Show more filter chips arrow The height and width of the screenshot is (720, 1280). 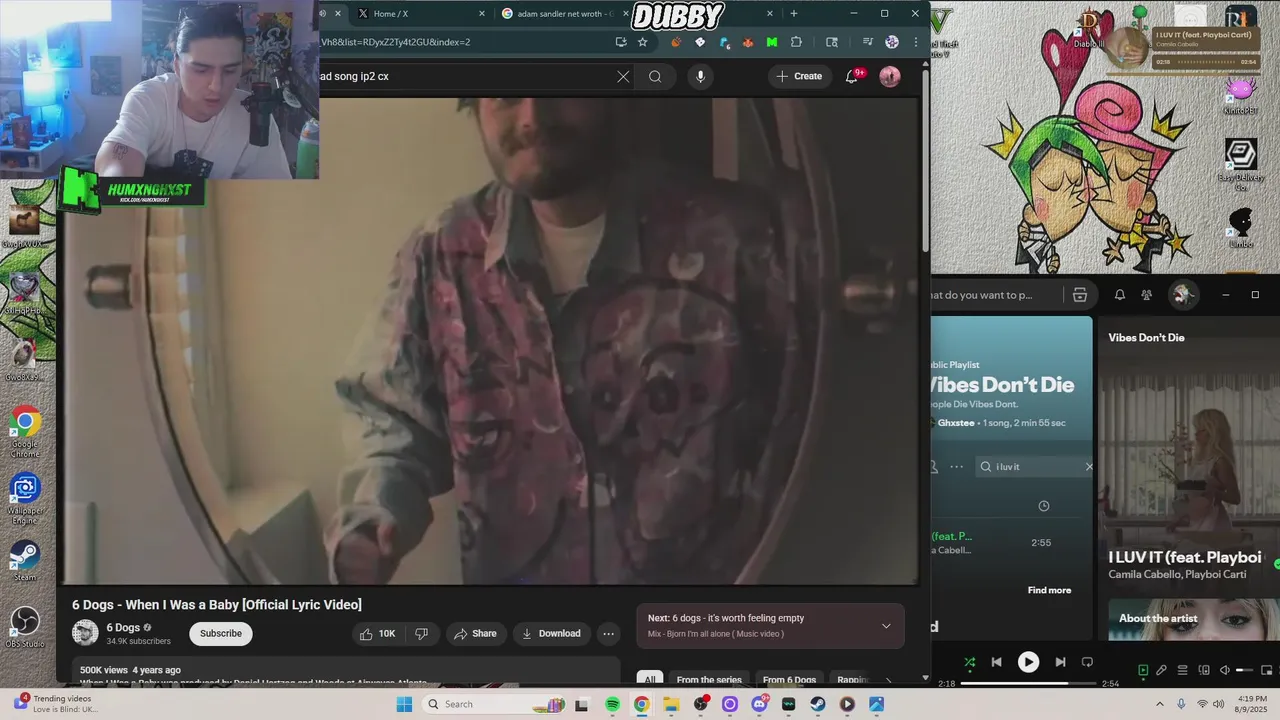tap(888, 680)
